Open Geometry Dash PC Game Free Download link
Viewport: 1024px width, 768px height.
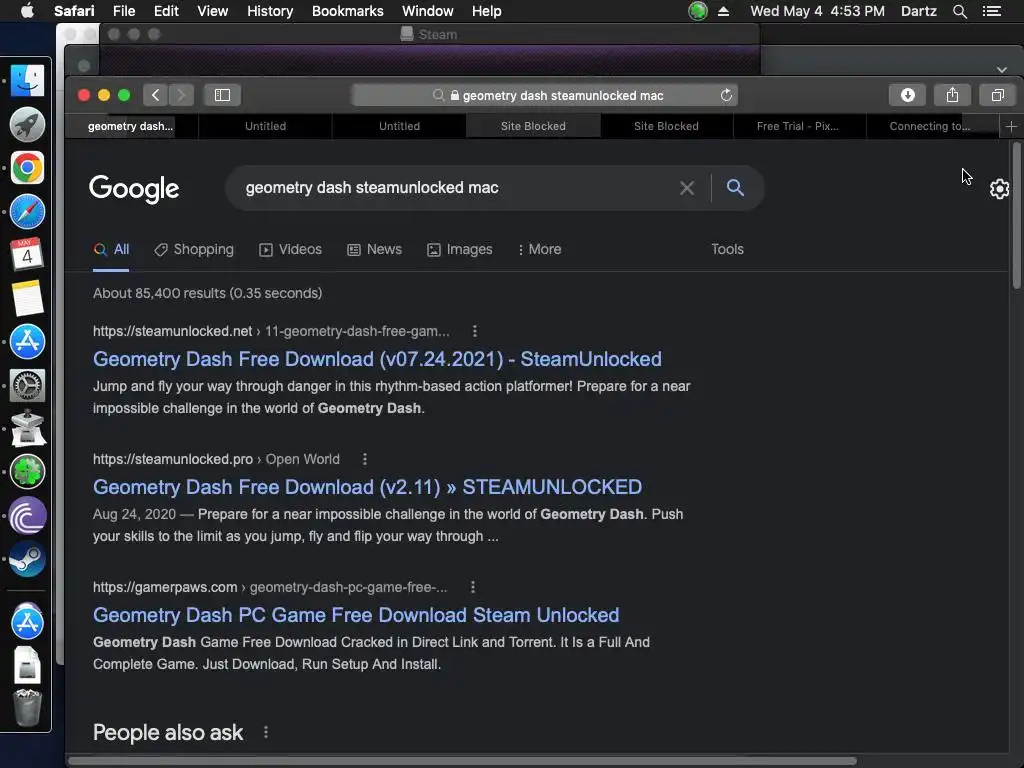tap(356, 615)
